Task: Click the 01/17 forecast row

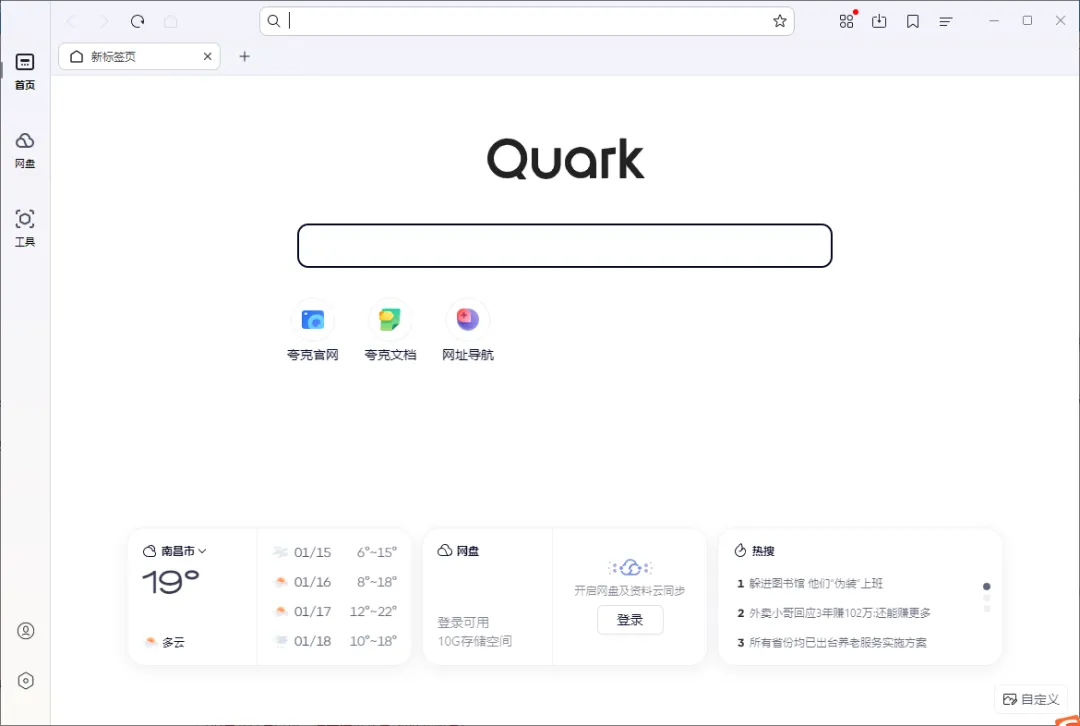Action: click(335, 612)
